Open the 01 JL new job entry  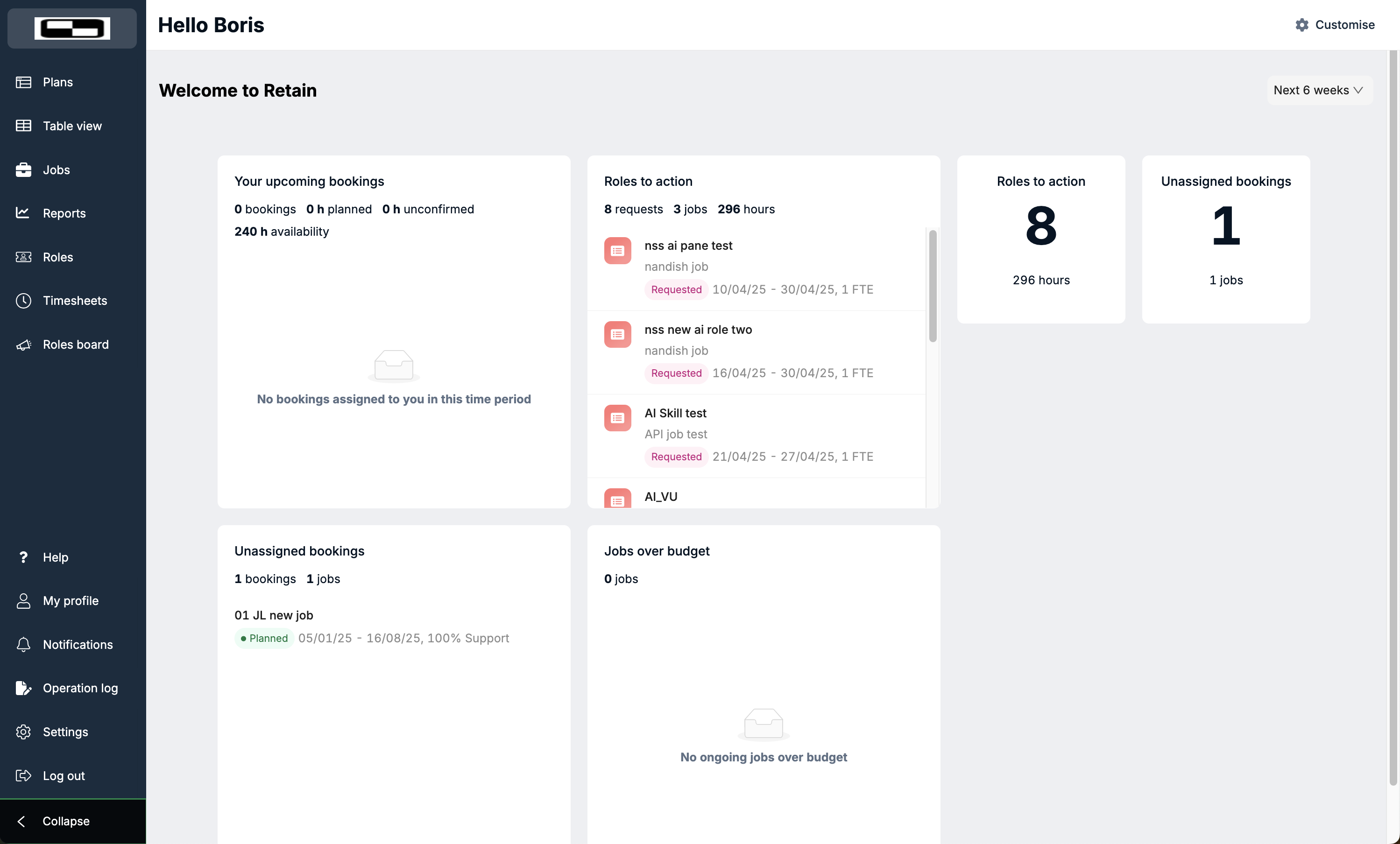pyautogui.click(x=274, y=615)
